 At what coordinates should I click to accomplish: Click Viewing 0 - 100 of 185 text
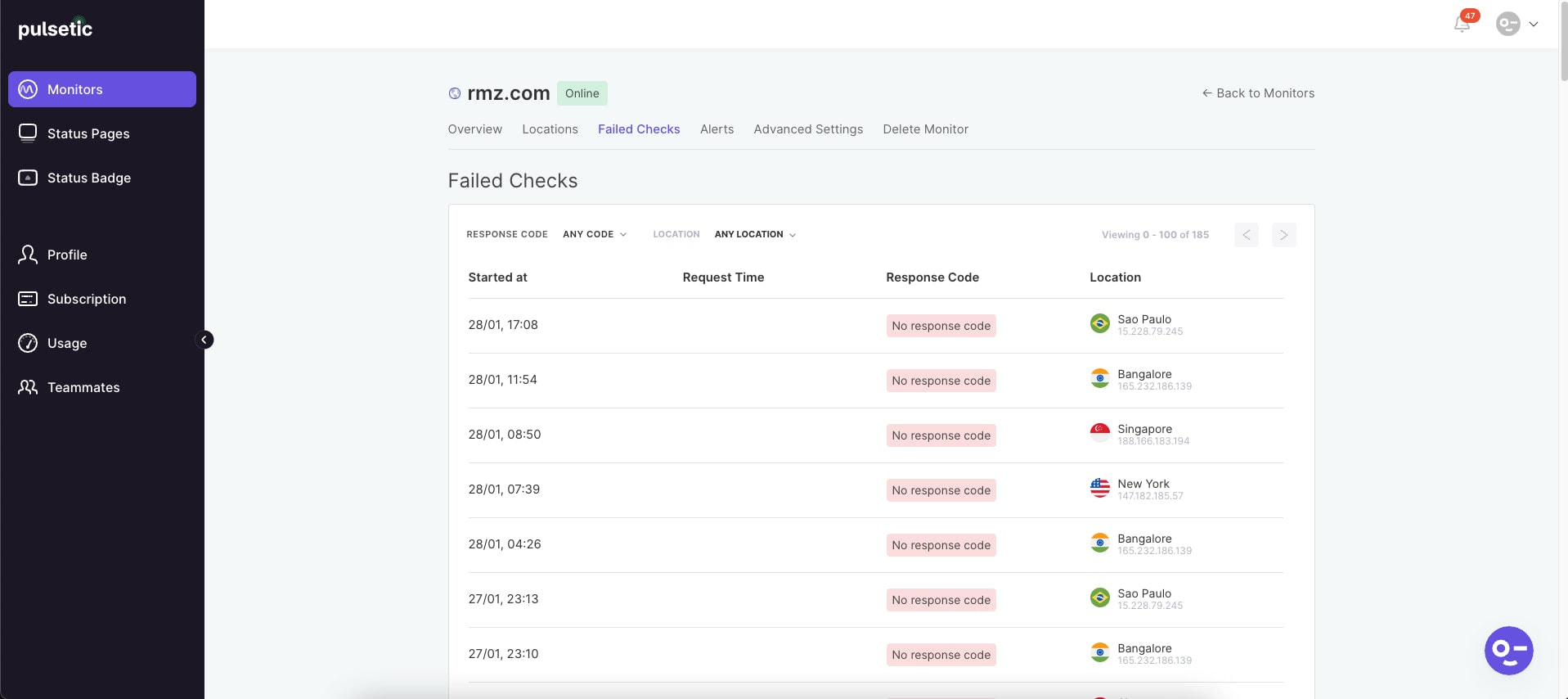click(1155, 235)
